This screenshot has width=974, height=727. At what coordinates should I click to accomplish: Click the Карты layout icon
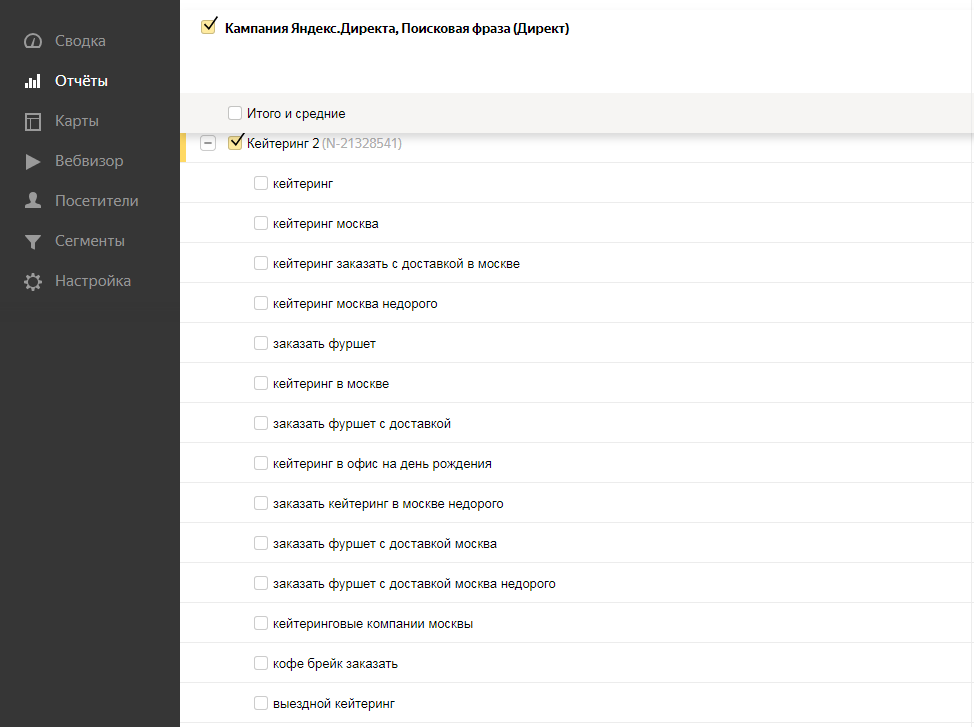33,121
